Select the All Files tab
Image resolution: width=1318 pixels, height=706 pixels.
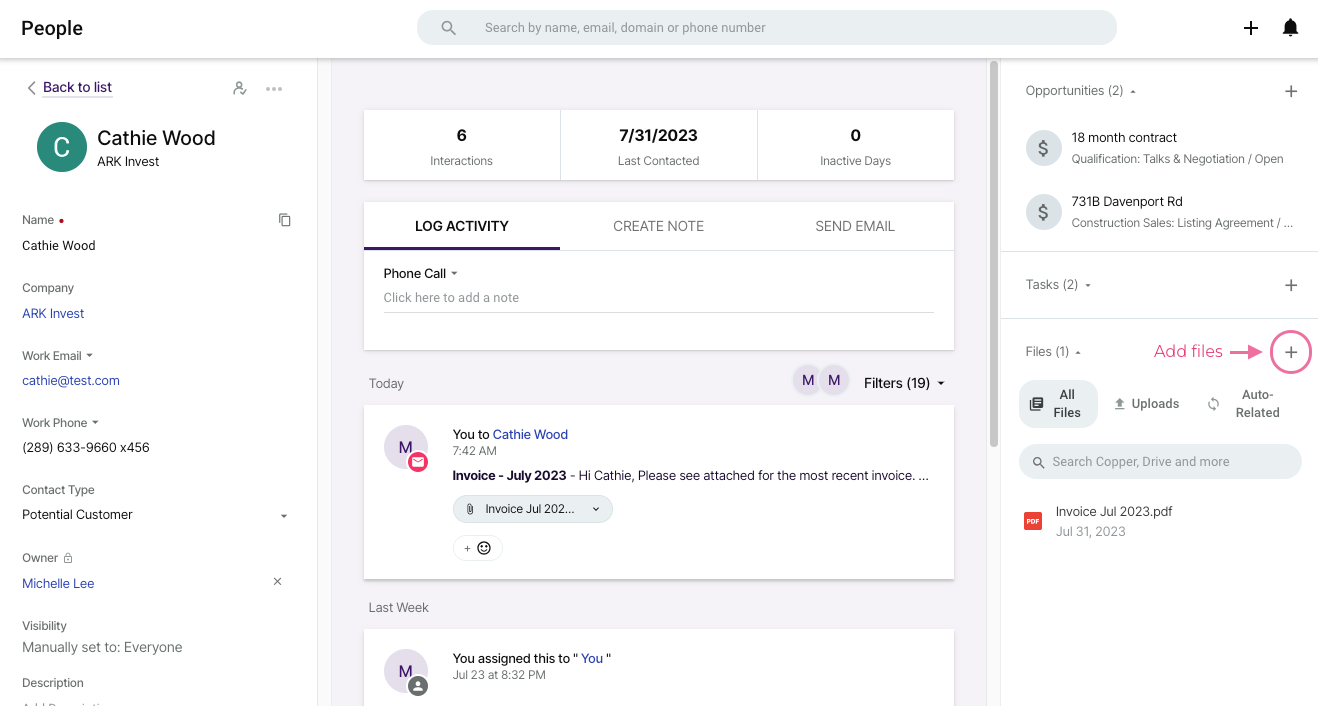(x=1058, y=404)
